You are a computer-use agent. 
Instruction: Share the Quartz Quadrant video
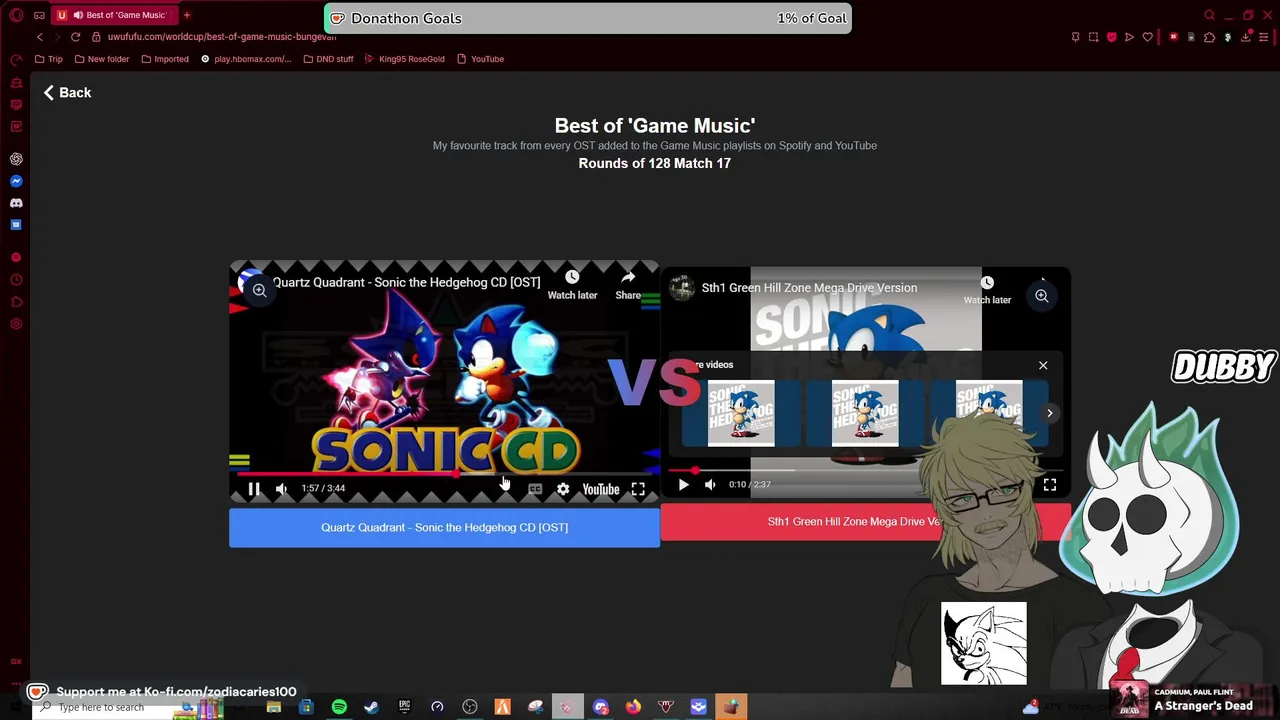tap(628, 284)
